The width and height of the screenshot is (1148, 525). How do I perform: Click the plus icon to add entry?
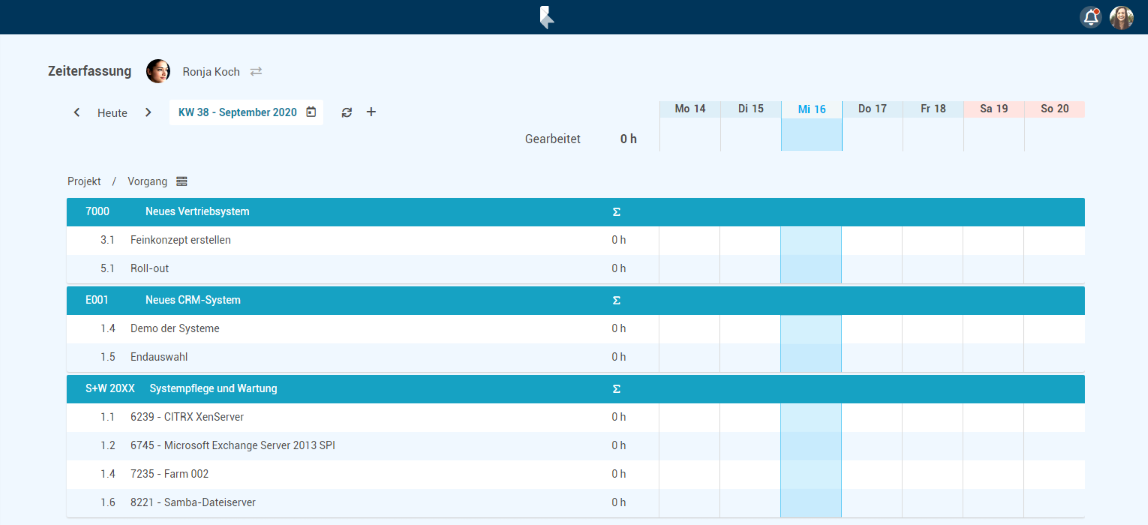pos(371,112)
